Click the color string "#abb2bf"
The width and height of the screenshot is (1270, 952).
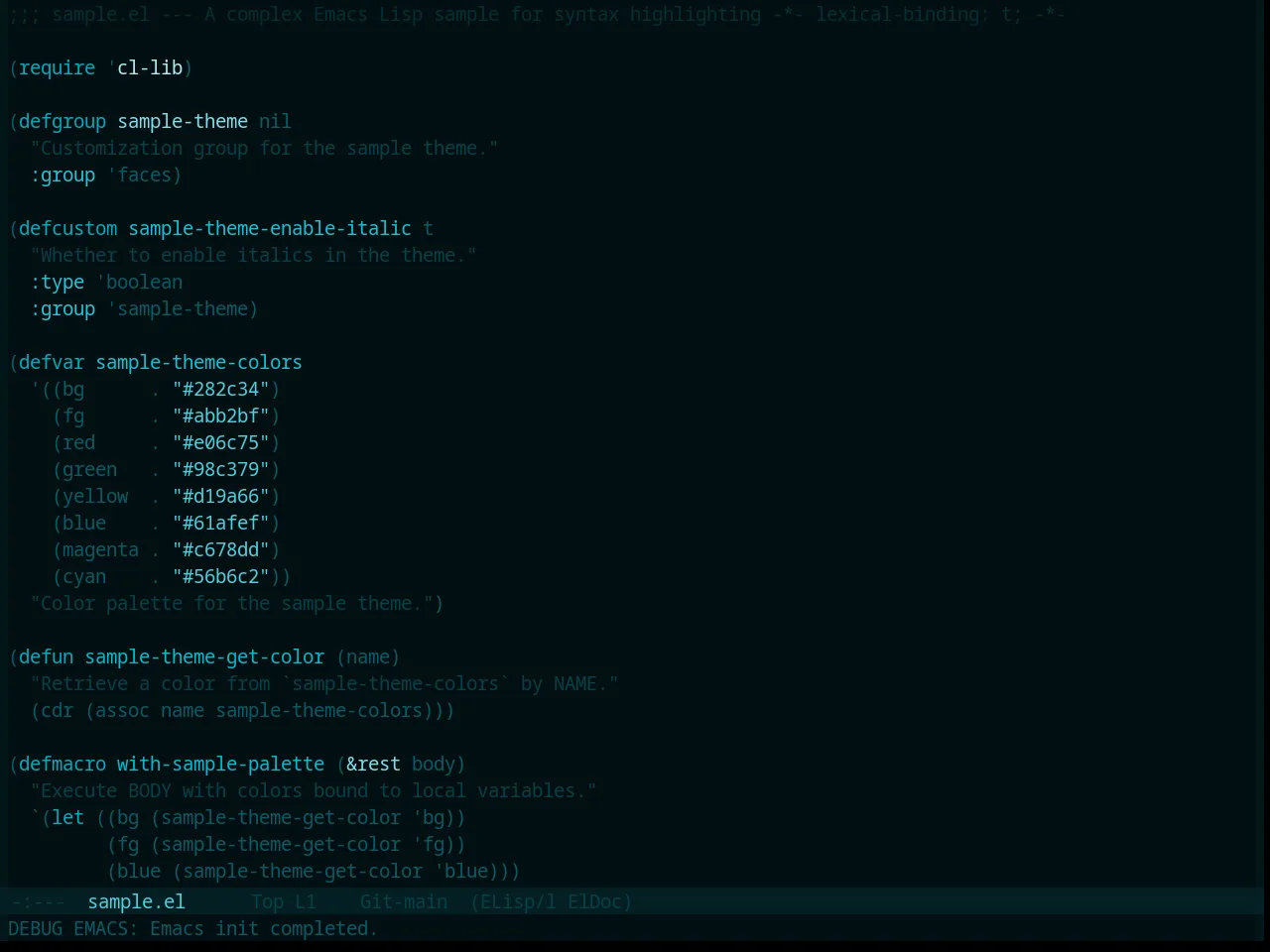tap(220, 416)
